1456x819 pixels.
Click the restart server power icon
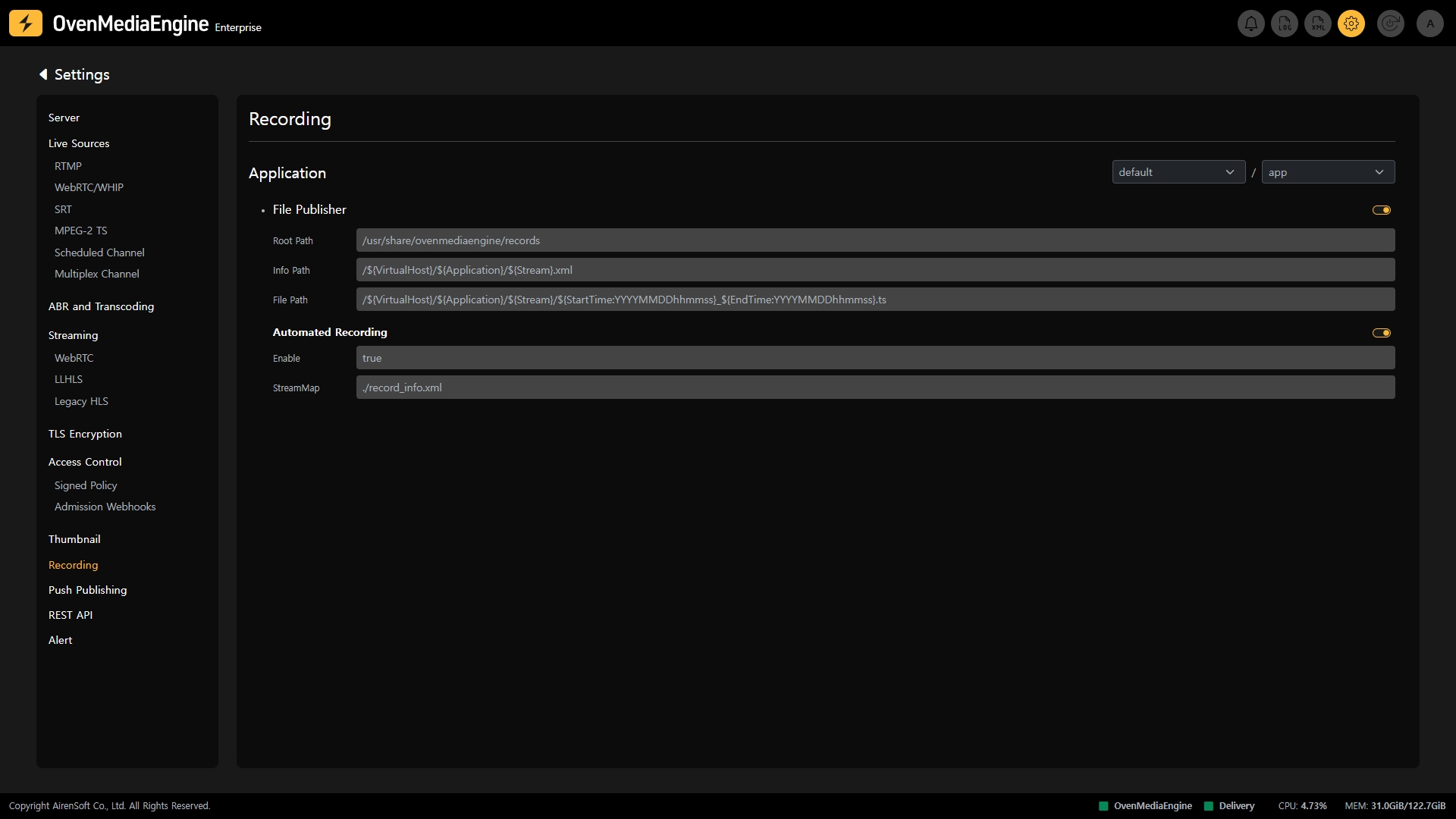(1391, 24)
